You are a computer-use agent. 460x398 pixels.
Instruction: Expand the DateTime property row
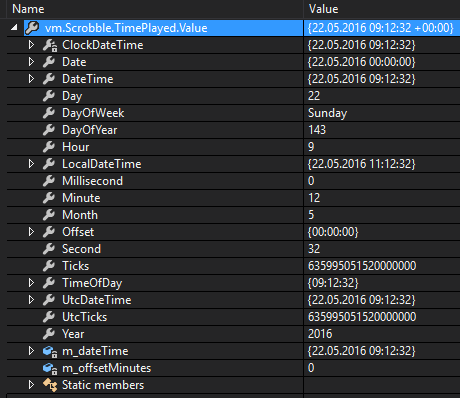[31, 79]
